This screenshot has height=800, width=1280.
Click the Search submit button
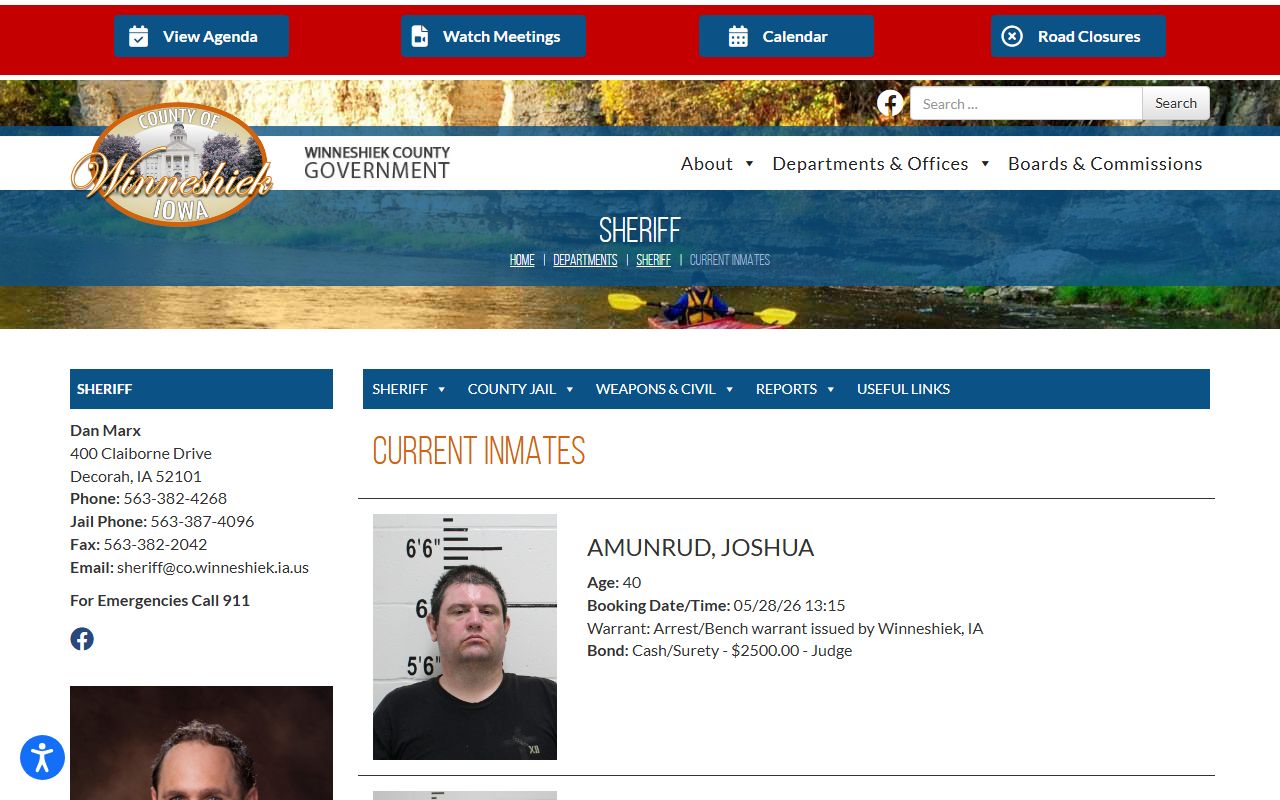(1176, 103)
